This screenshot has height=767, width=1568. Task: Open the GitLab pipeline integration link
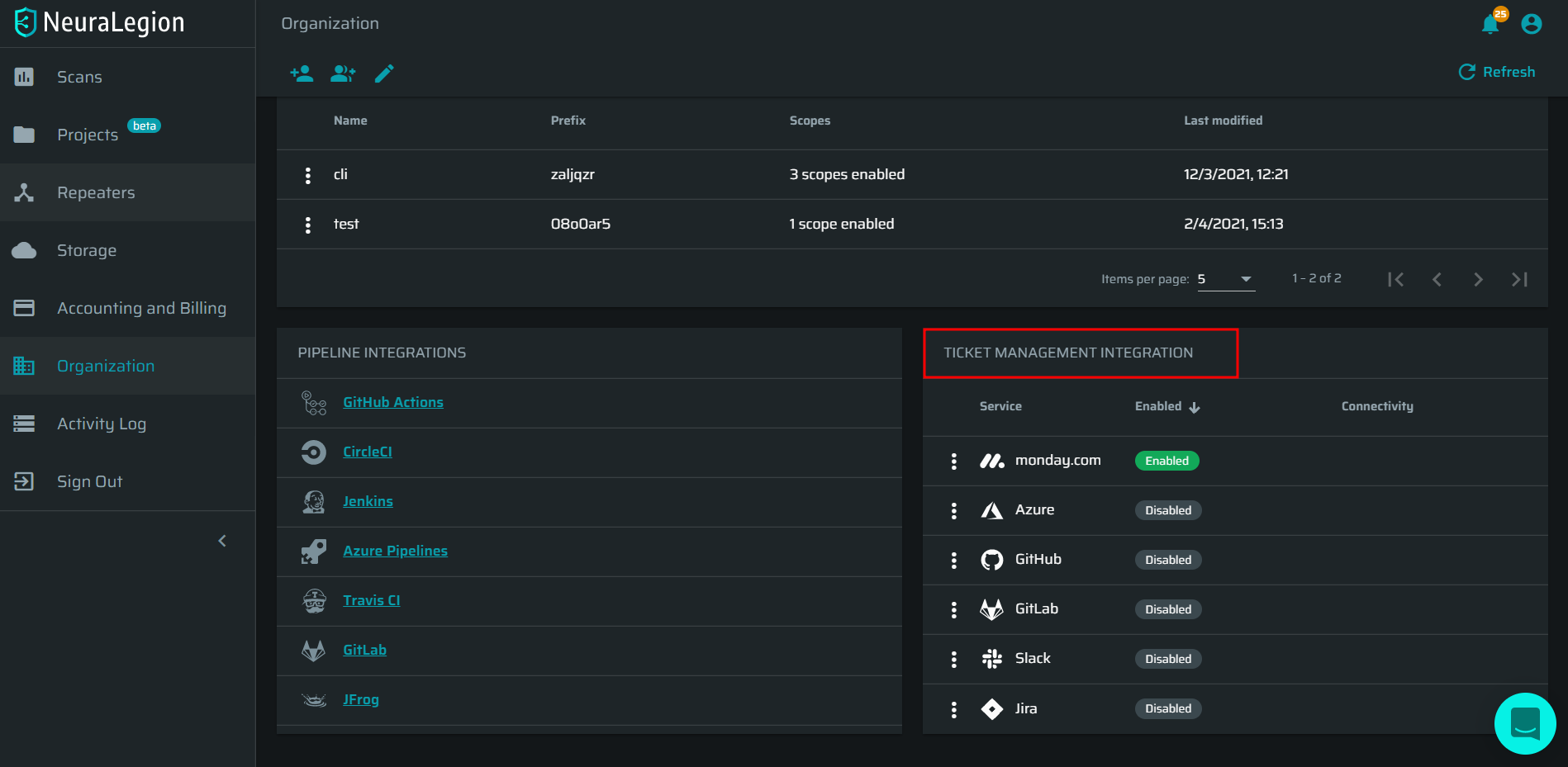(364, 650)
